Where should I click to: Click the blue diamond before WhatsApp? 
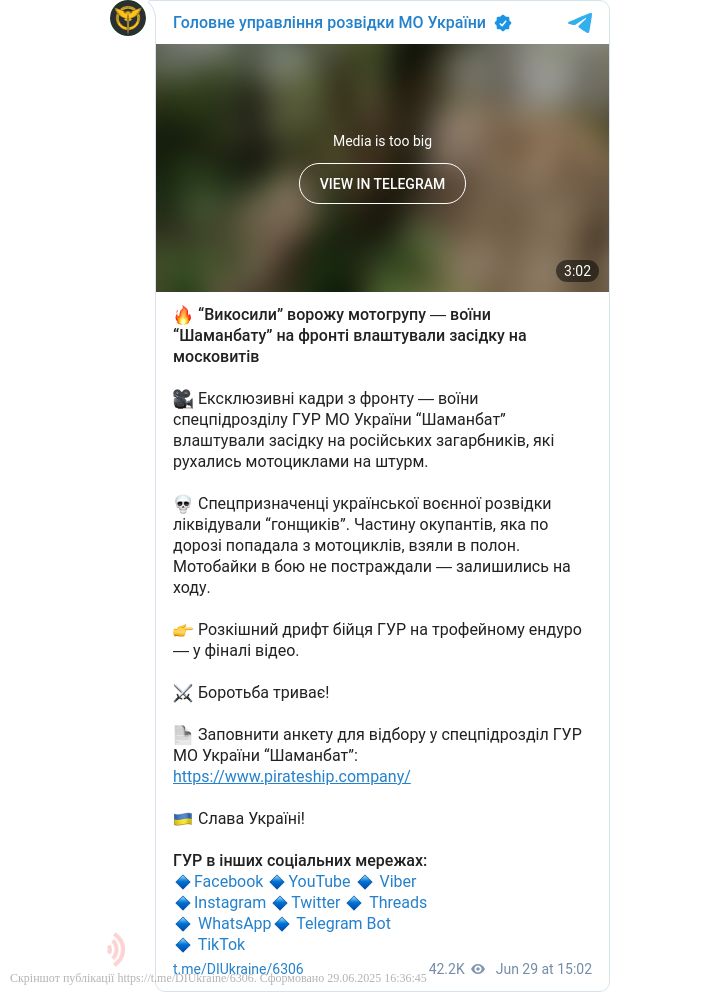tap(183, 924)
